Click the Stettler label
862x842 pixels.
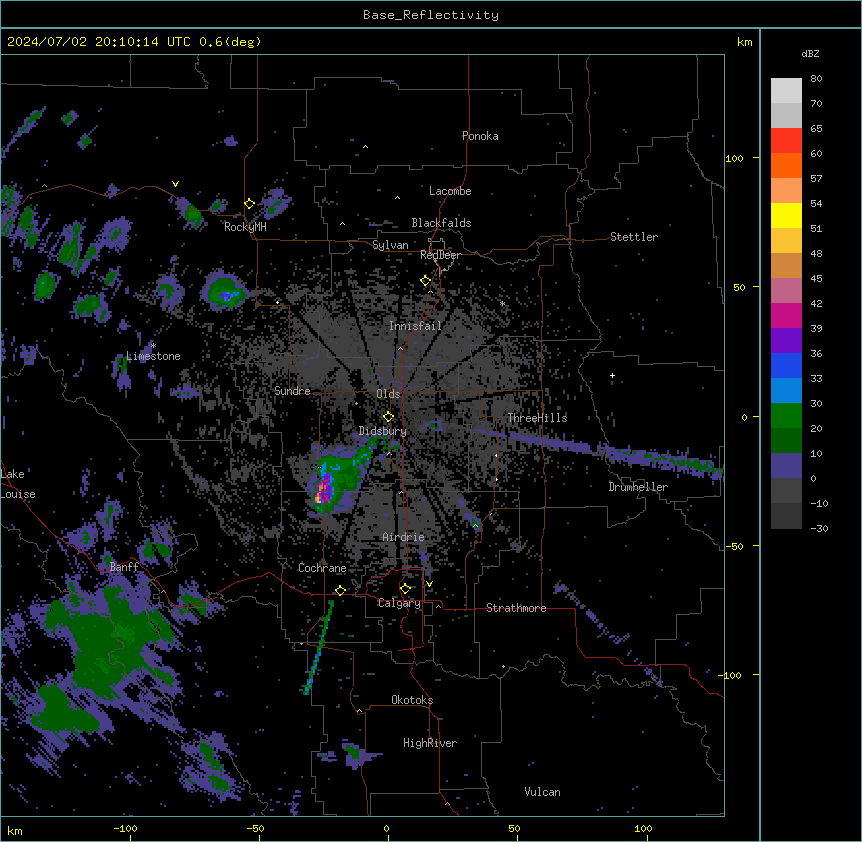(x=634, y=237)
